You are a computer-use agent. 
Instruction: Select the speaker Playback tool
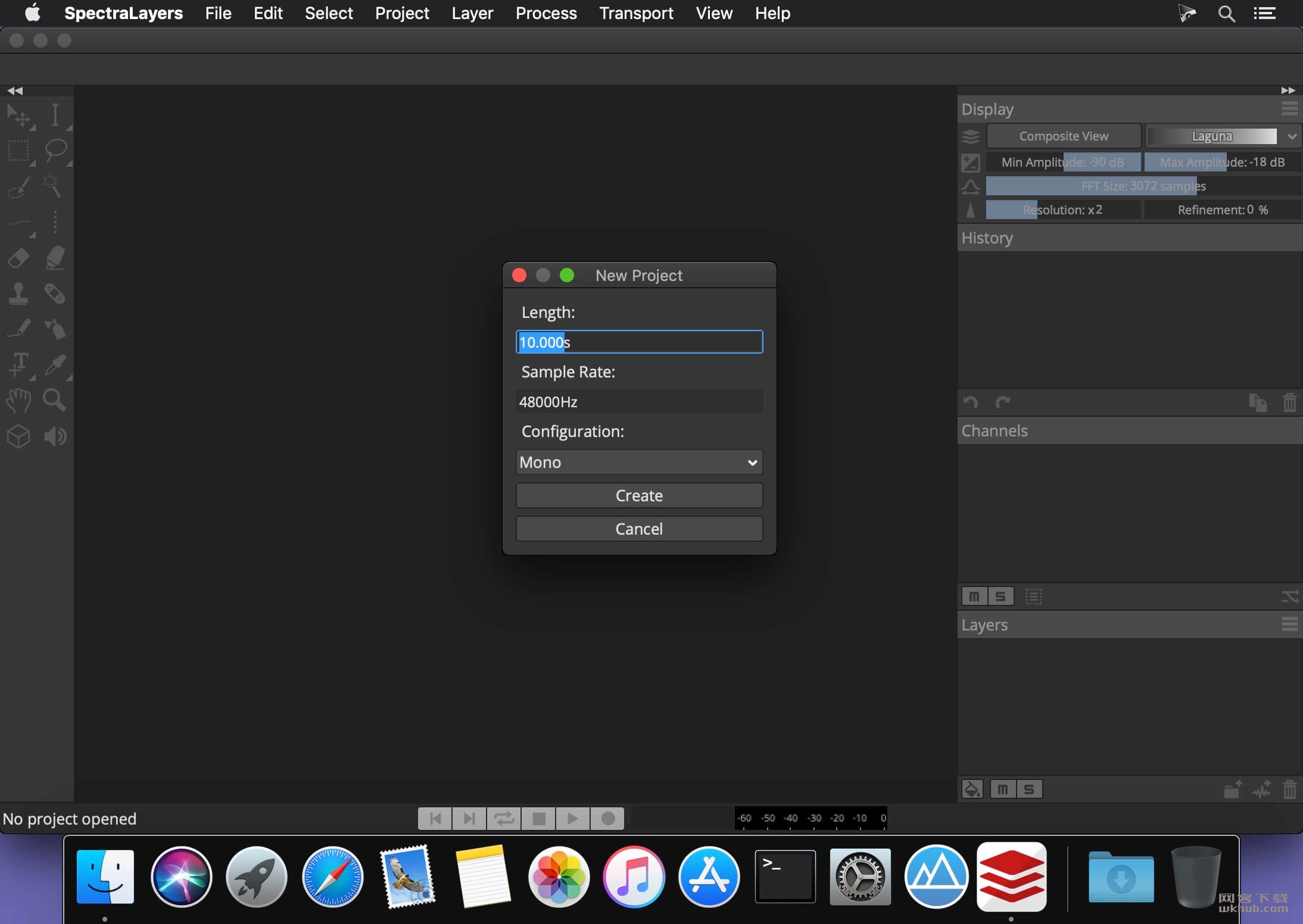pyautogui.click(x=55, y=436)
